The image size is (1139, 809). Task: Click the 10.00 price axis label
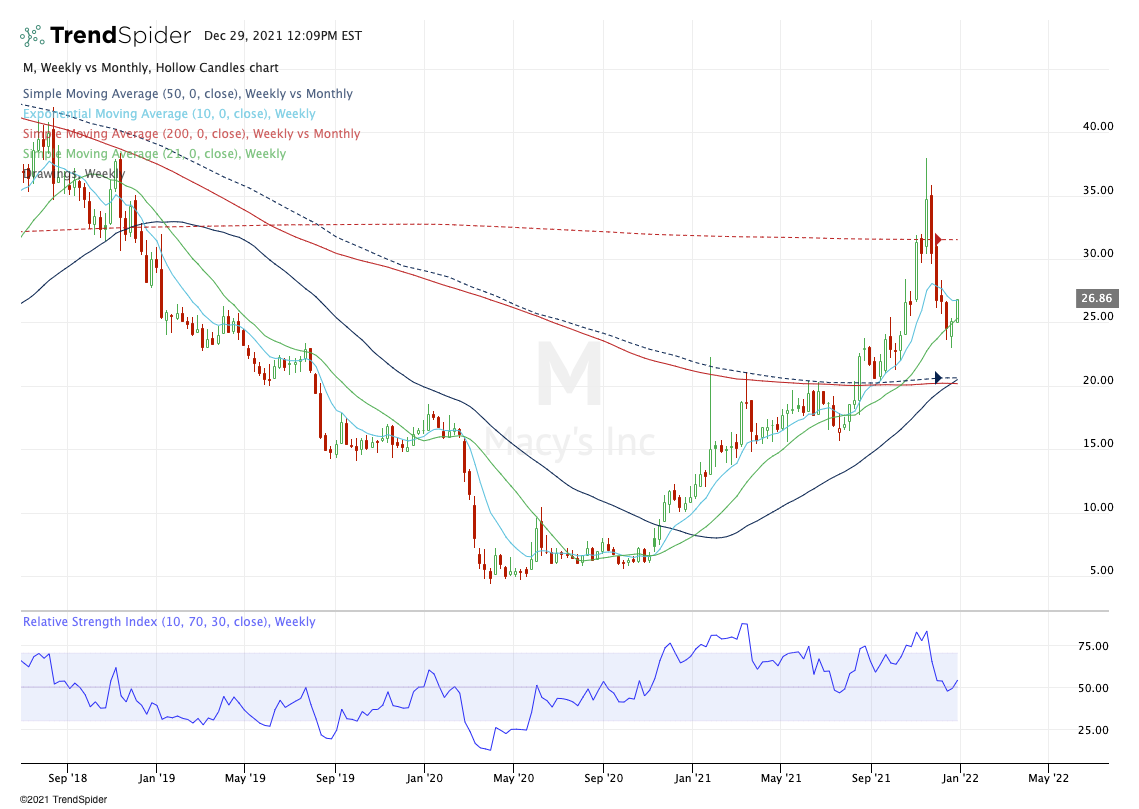tap(1098, 508)
